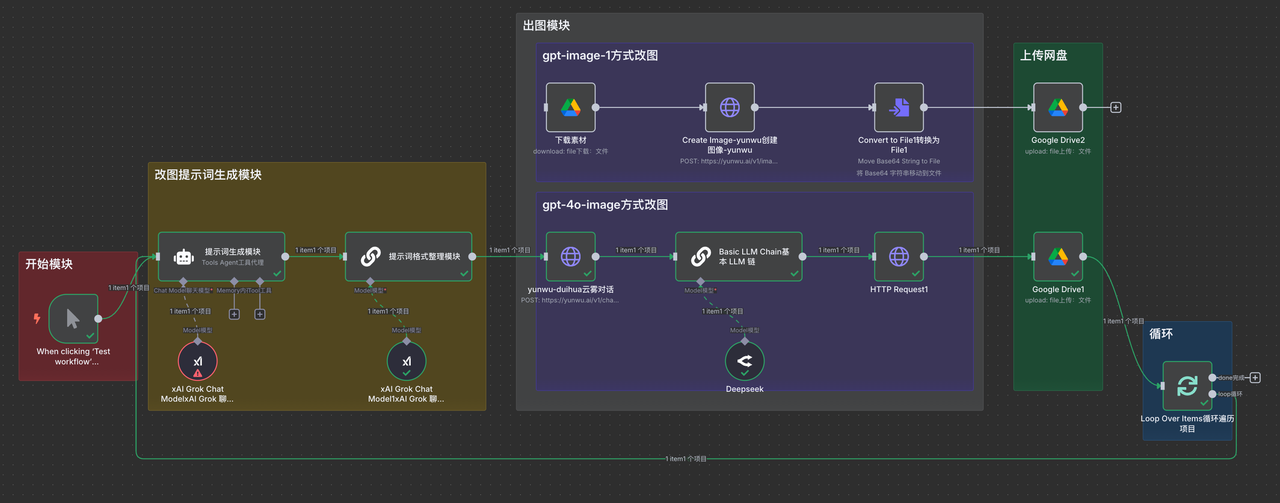Open the Google Drive2 upload node
This screenshot has height=503, width=1280.
pos(1058,107)
